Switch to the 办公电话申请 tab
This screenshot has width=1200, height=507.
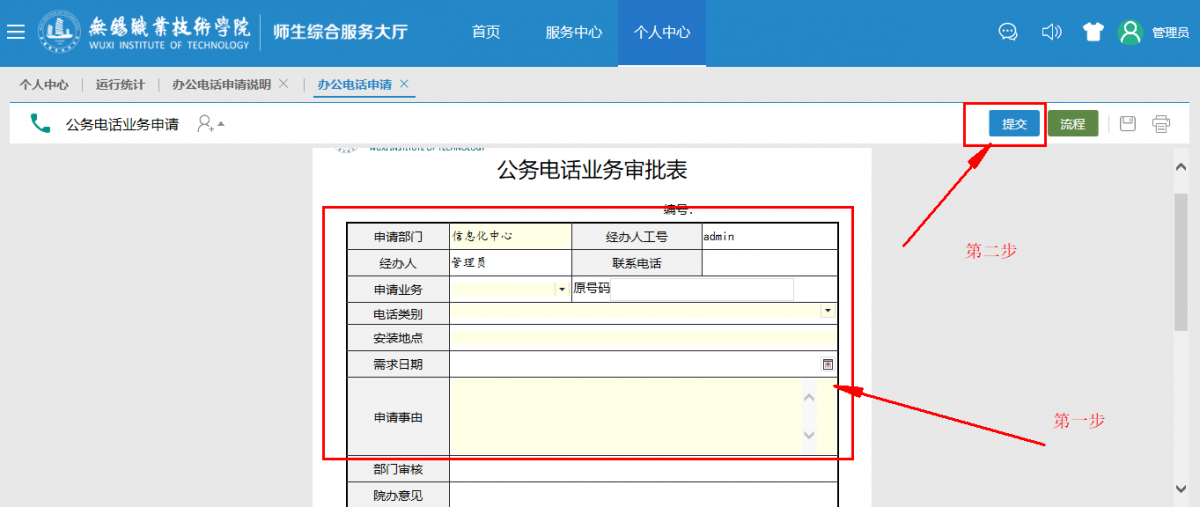point(354,85)
